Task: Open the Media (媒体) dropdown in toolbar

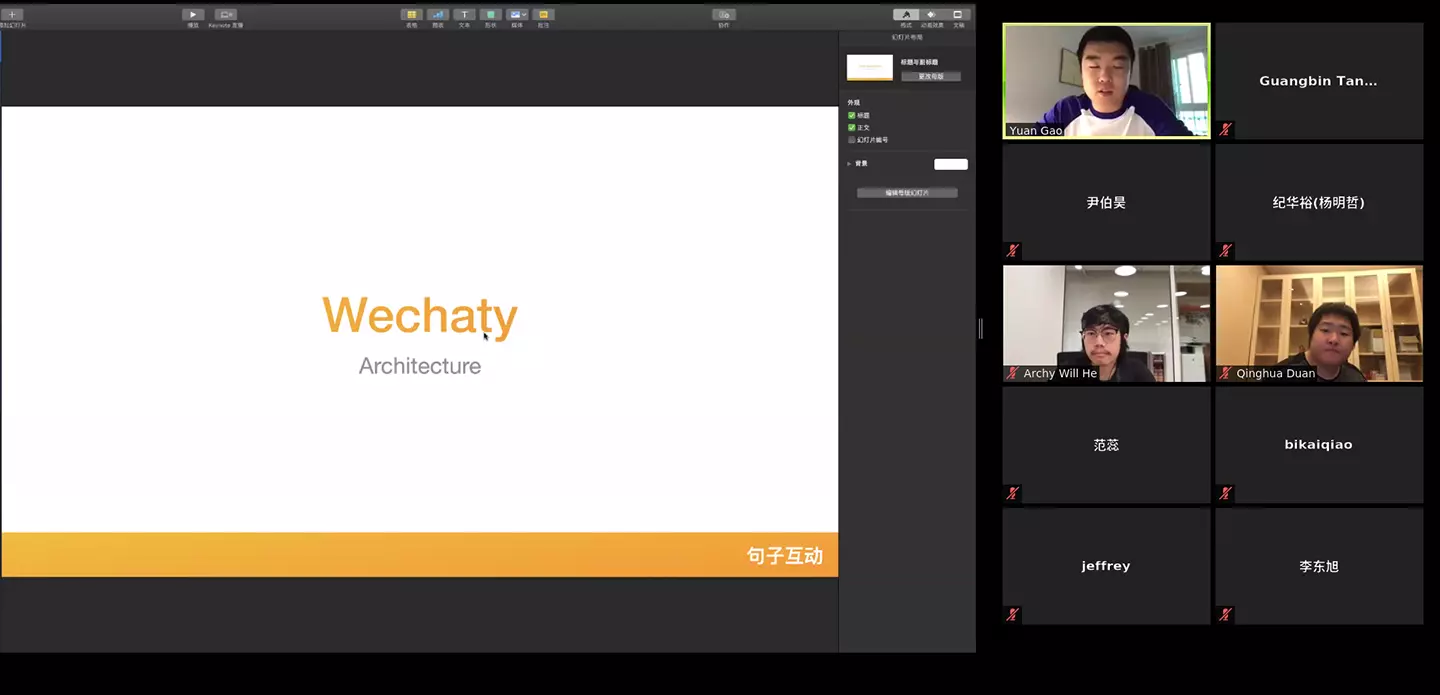Action: (517, 15)
